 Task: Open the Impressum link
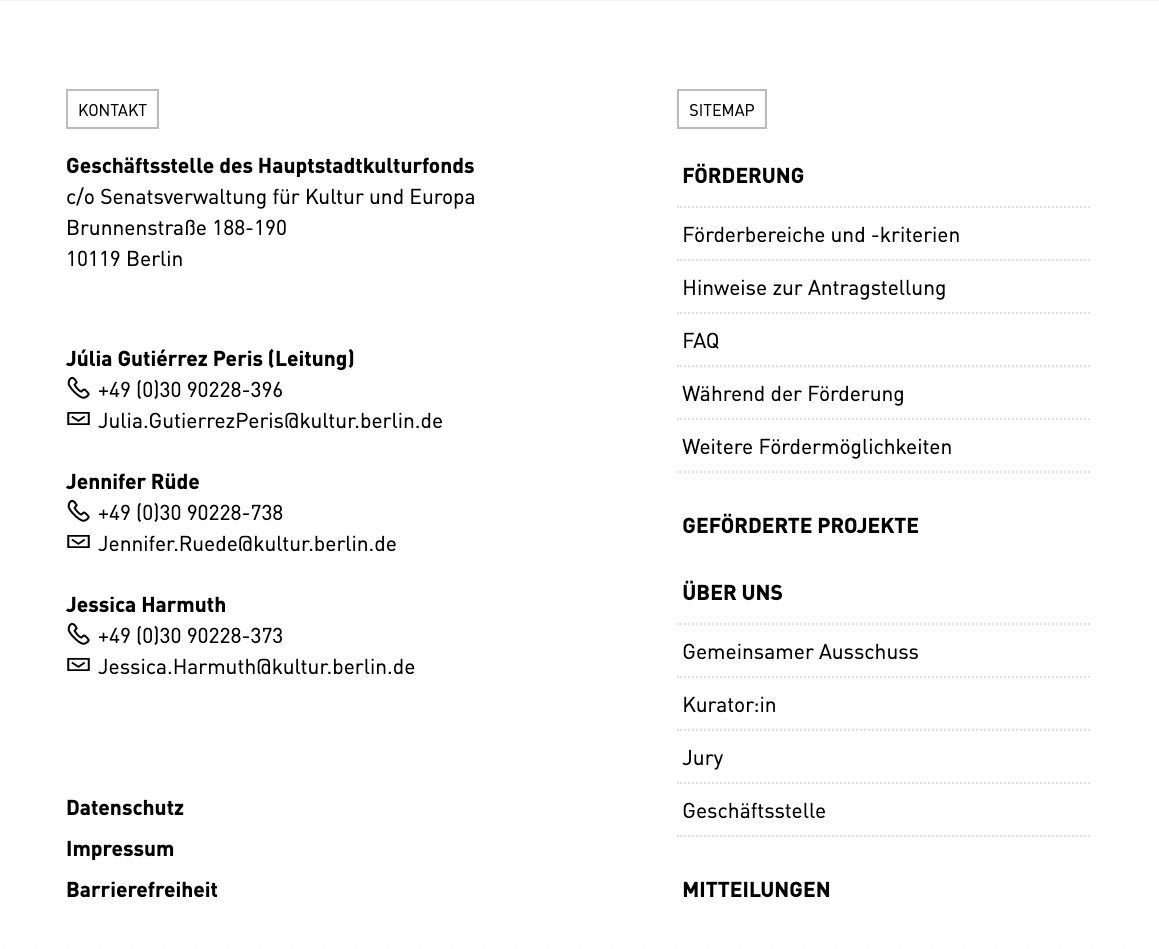(120, 849)
